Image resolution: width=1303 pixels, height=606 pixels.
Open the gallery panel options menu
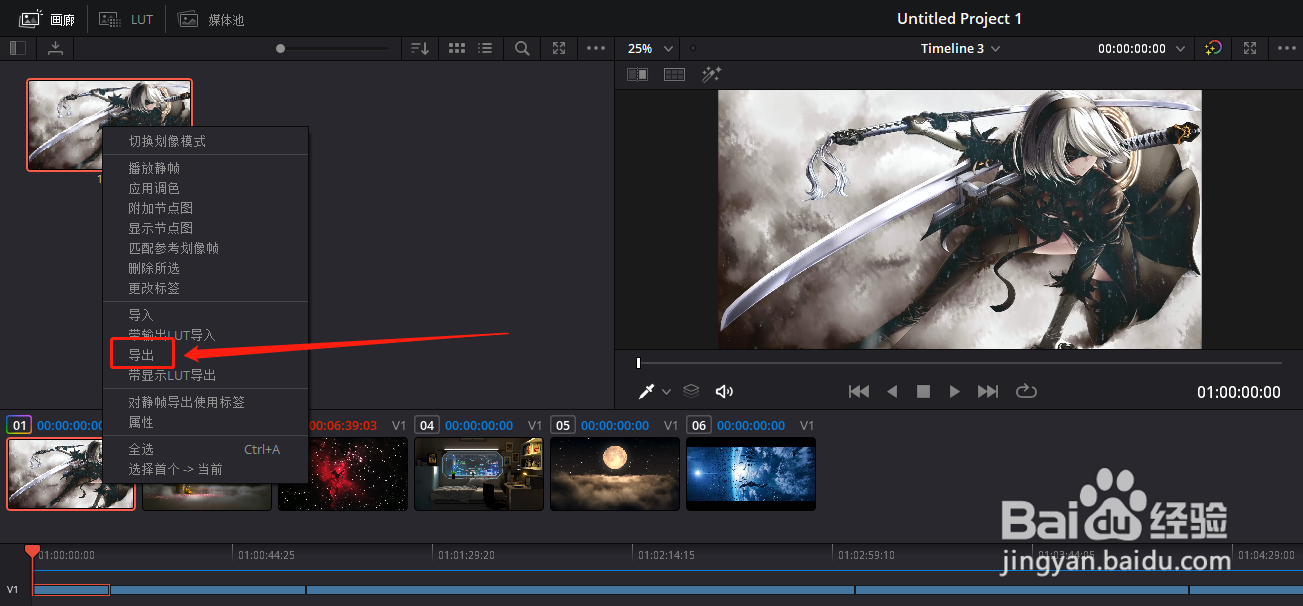coord(596,48)
